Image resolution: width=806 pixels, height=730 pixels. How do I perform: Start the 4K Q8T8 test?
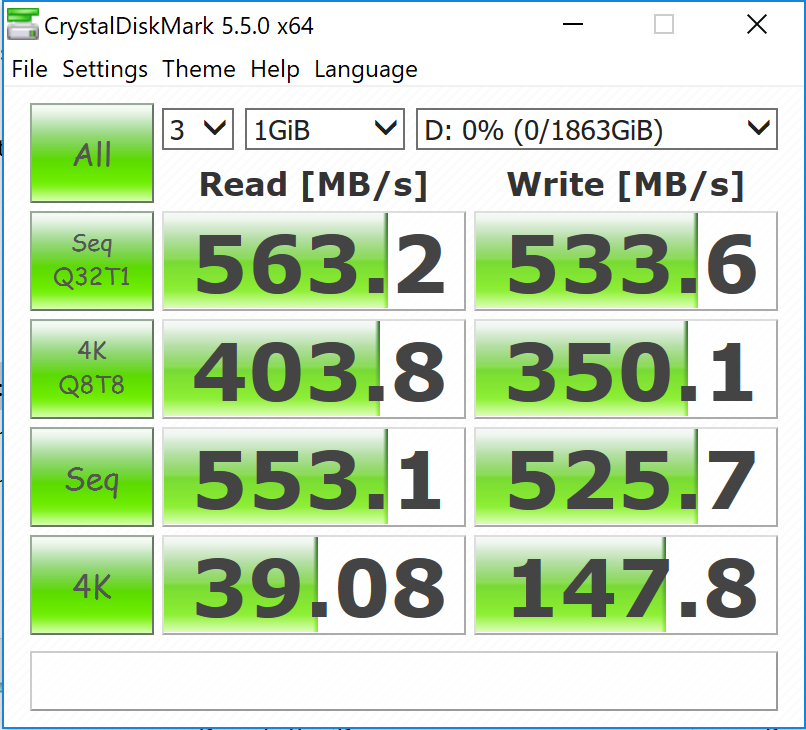tap(92, 369)
